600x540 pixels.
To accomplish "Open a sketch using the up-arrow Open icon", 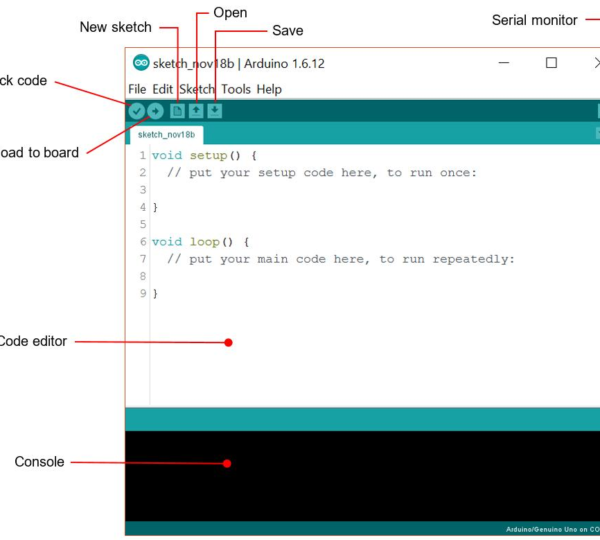I will (x=196, y=111).
